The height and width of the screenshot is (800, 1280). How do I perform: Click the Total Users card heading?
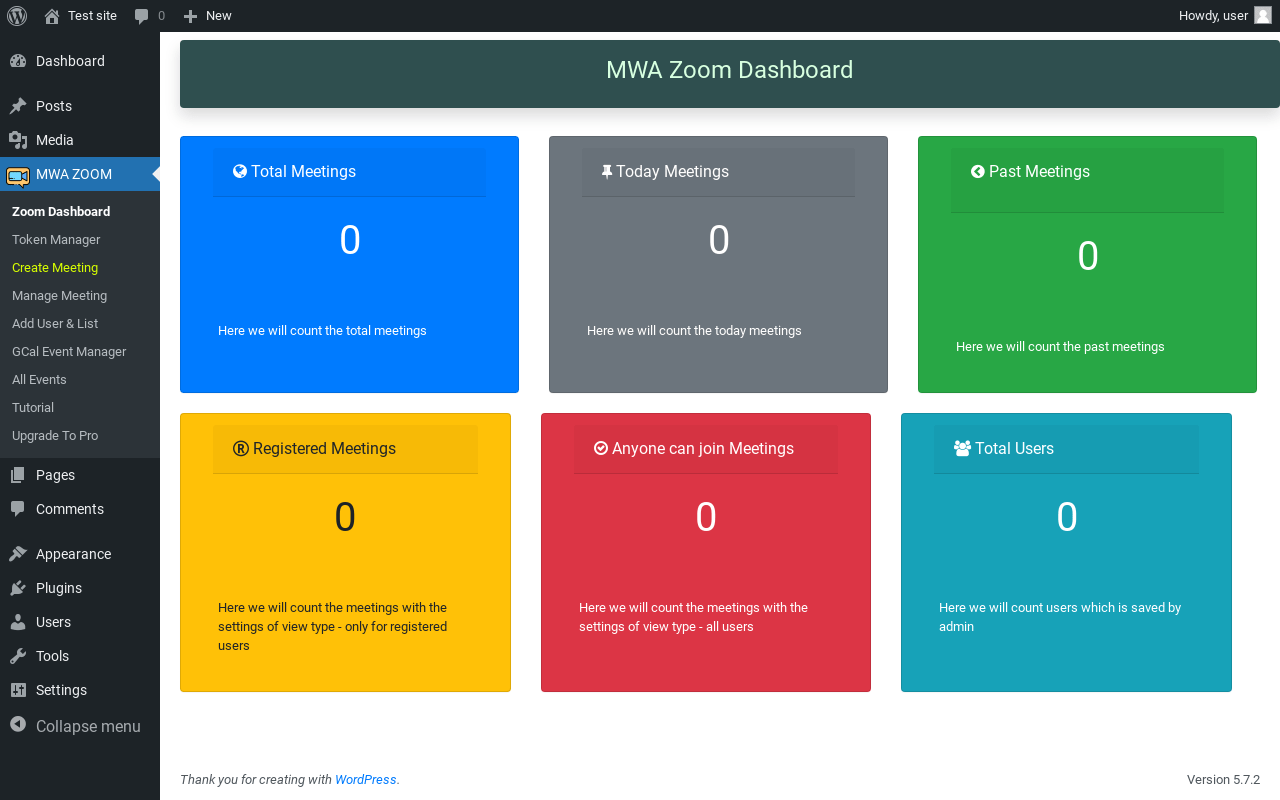[x=1014, y=449]
